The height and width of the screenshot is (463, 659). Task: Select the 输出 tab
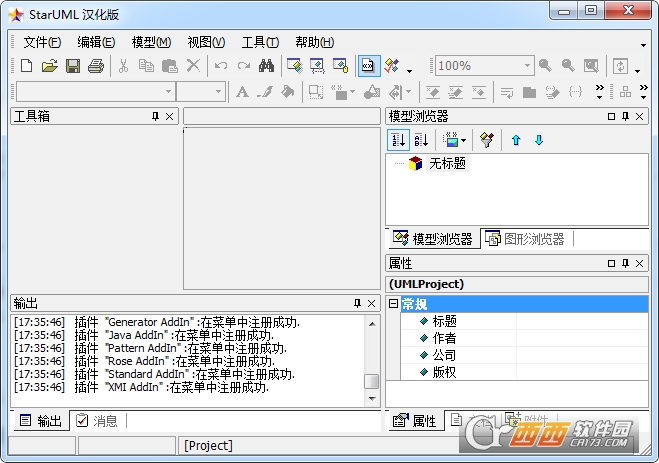41,421
